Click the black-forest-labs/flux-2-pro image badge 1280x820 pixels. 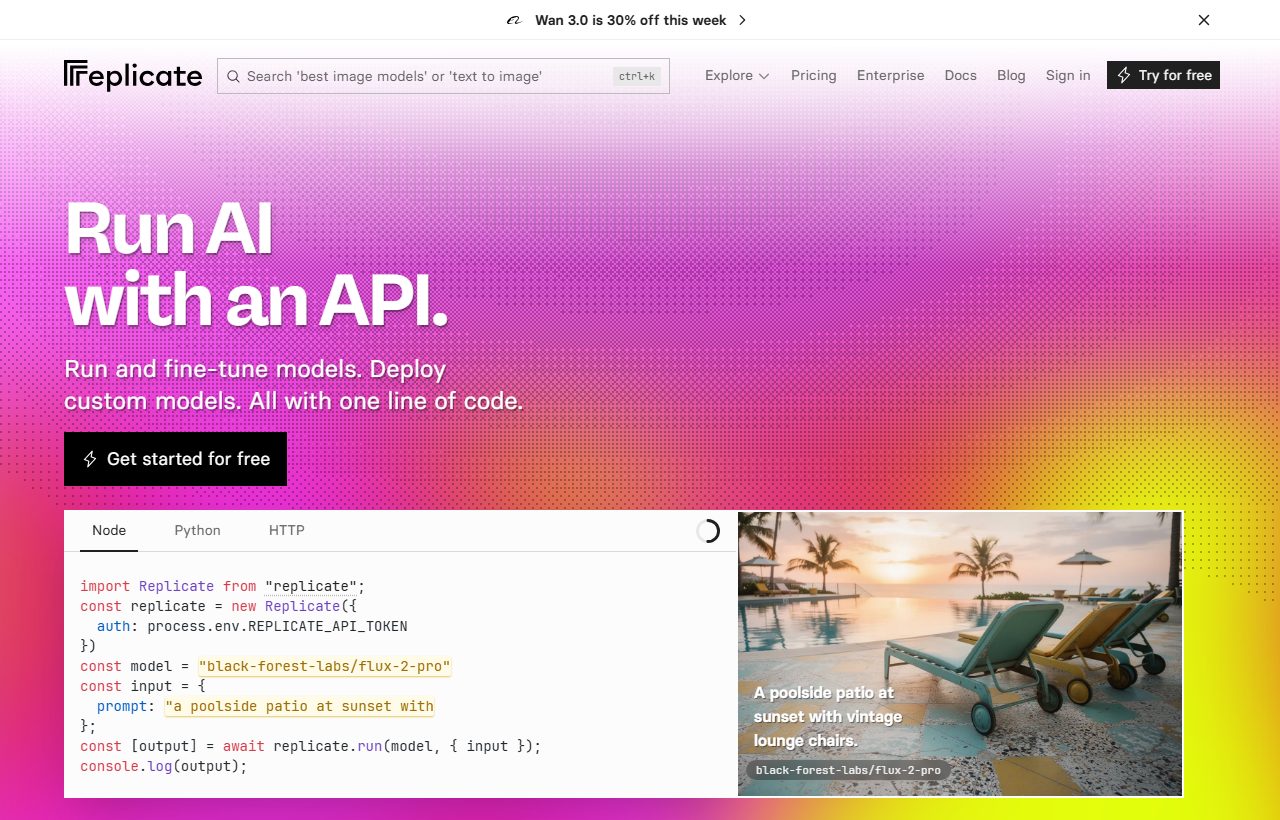pos(849,770)
